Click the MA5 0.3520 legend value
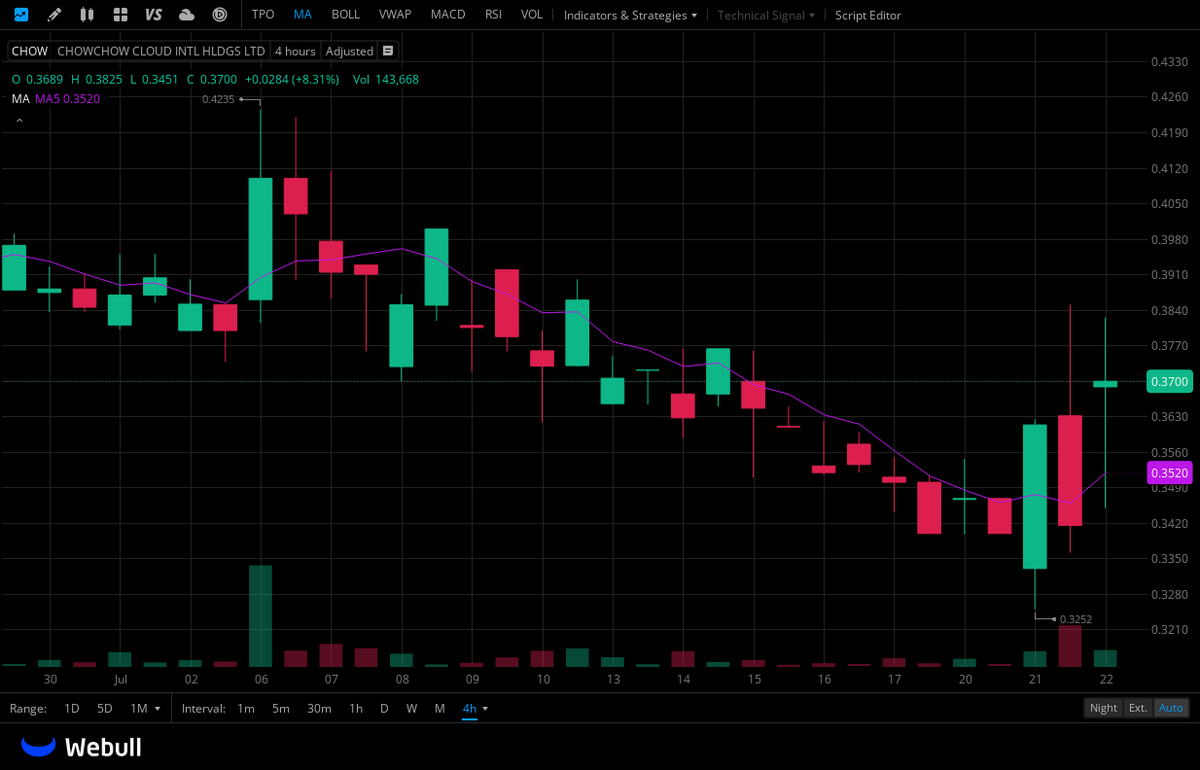This screenshot has height=770, width=1200. tap(68, 98)
